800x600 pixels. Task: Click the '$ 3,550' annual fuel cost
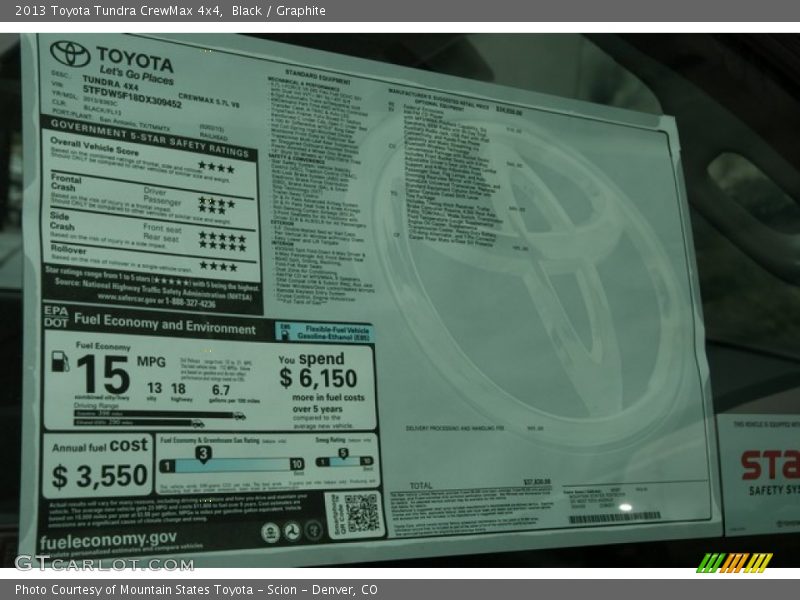(x=99, y=476)
